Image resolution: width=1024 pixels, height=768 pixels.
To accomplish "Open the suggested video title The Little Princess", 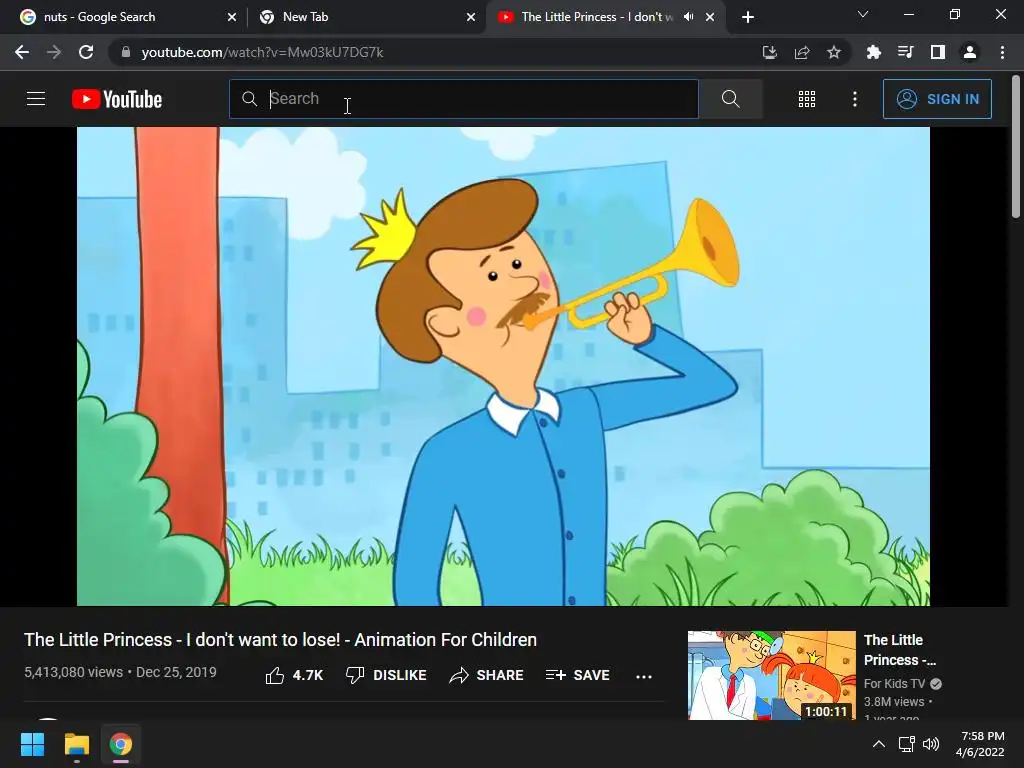I will coord(899,650).
